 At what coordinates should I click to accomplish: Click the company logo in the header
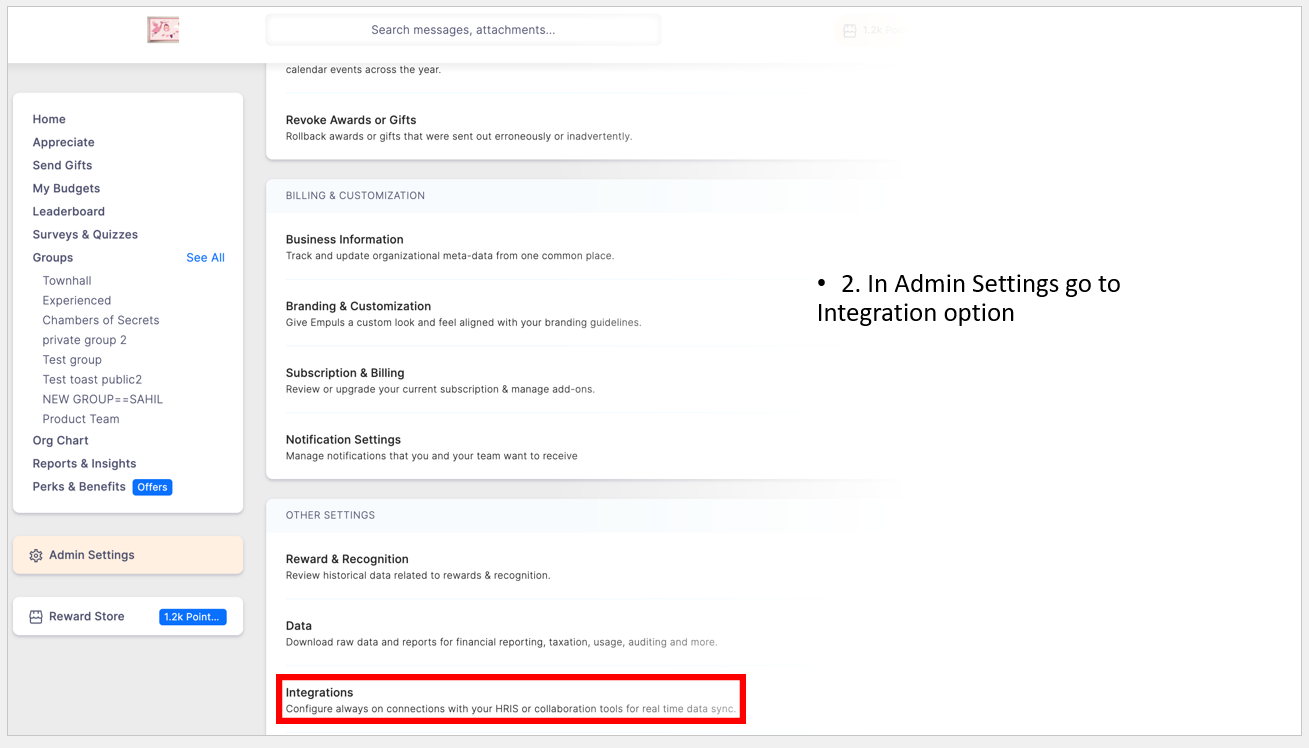163,30
